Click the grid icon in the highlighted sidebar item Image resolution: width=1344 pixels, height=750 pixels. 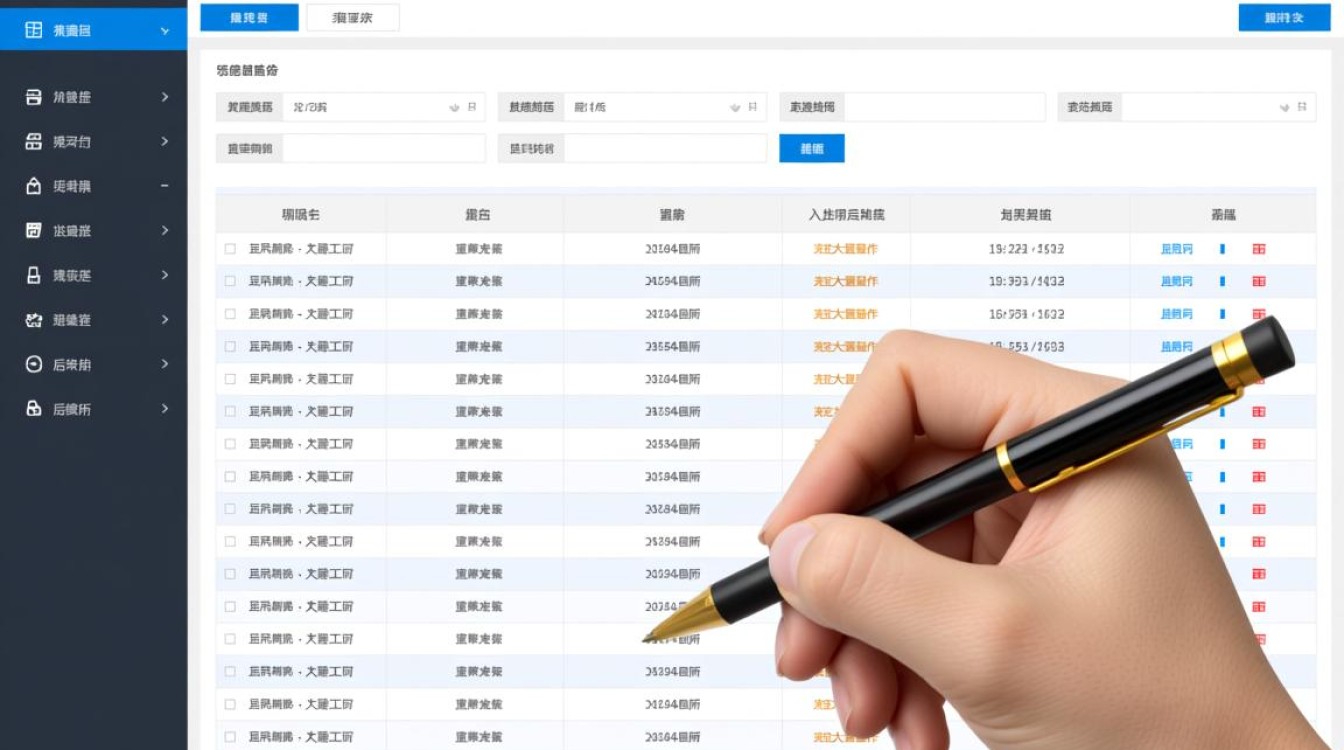coord(33,30)
